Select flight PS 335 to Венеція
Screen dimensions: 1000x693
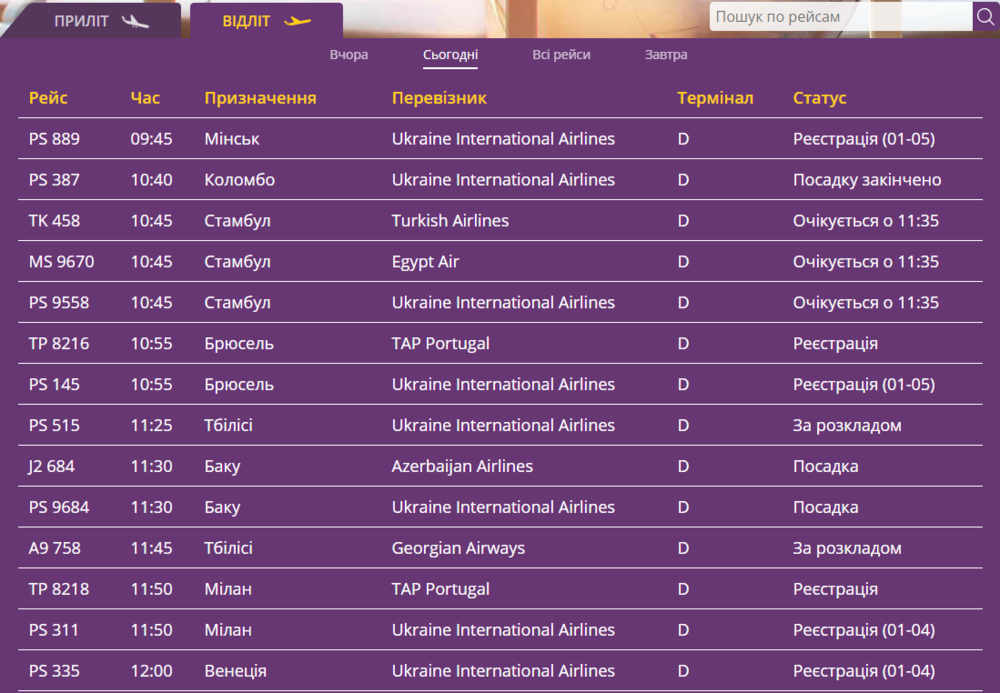coord(54,671)
